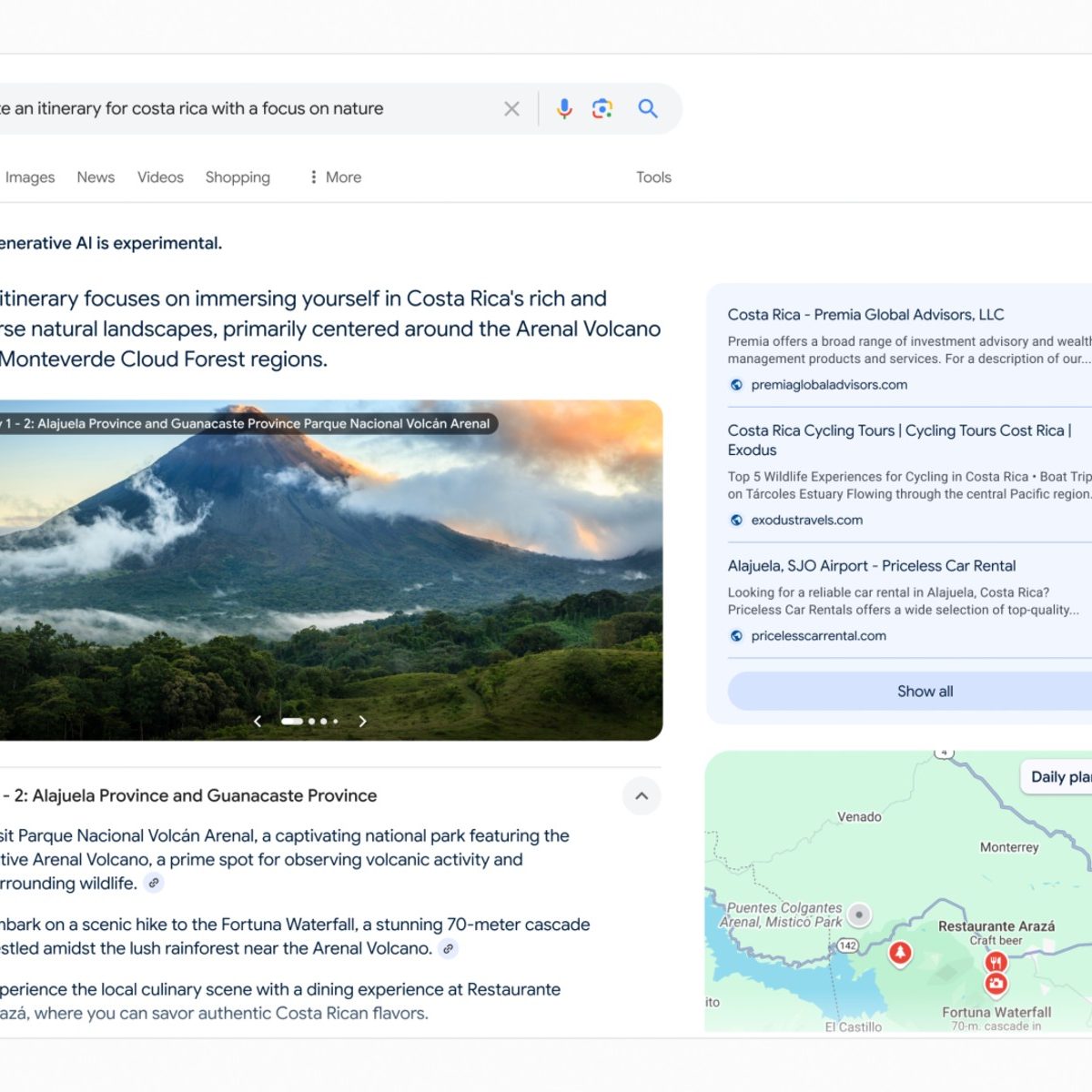This screenshot has width=1092, height=1092.
Task: Open Google Lens image search icon
Action: (x=602, y=109)
